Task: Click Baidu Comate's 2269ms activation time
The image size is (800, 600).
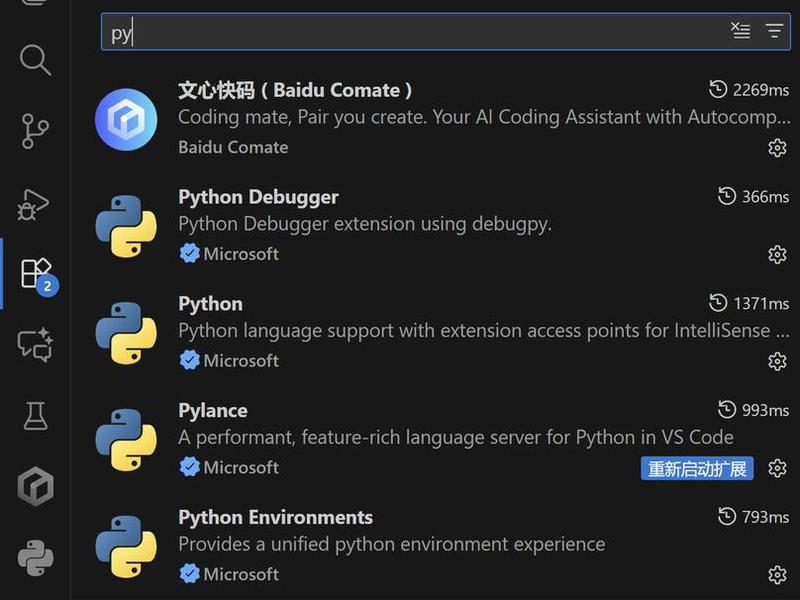Action: click(x=748, y=90)
